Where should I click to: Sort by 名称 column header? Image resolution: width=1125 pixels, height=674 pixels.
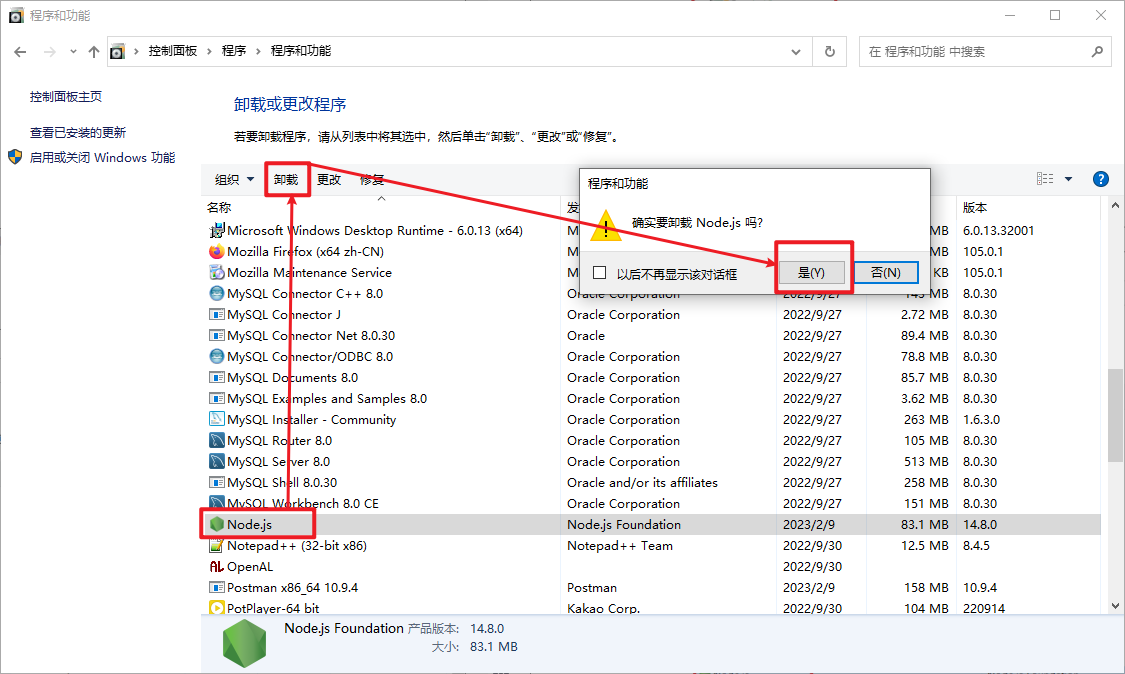219,207
